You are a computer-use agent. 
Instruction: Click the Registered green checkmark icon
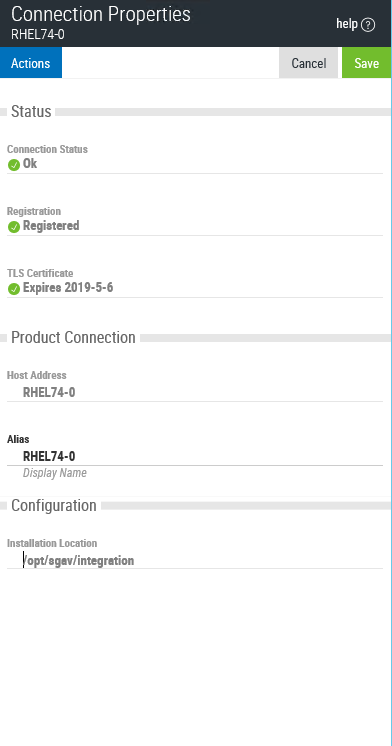coord(14,227)
